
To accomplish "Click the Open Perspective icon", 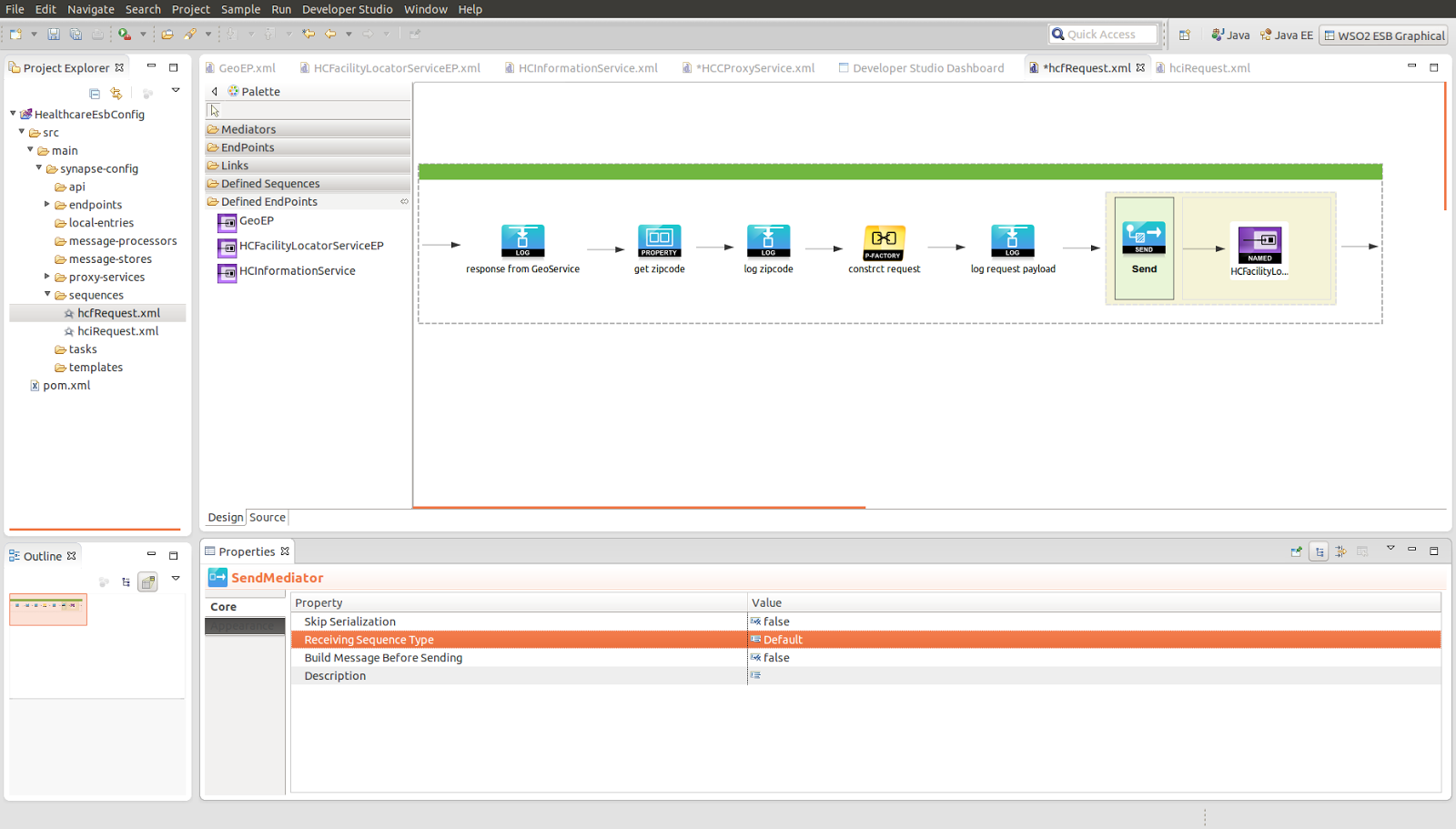I will click(1185, 35).
